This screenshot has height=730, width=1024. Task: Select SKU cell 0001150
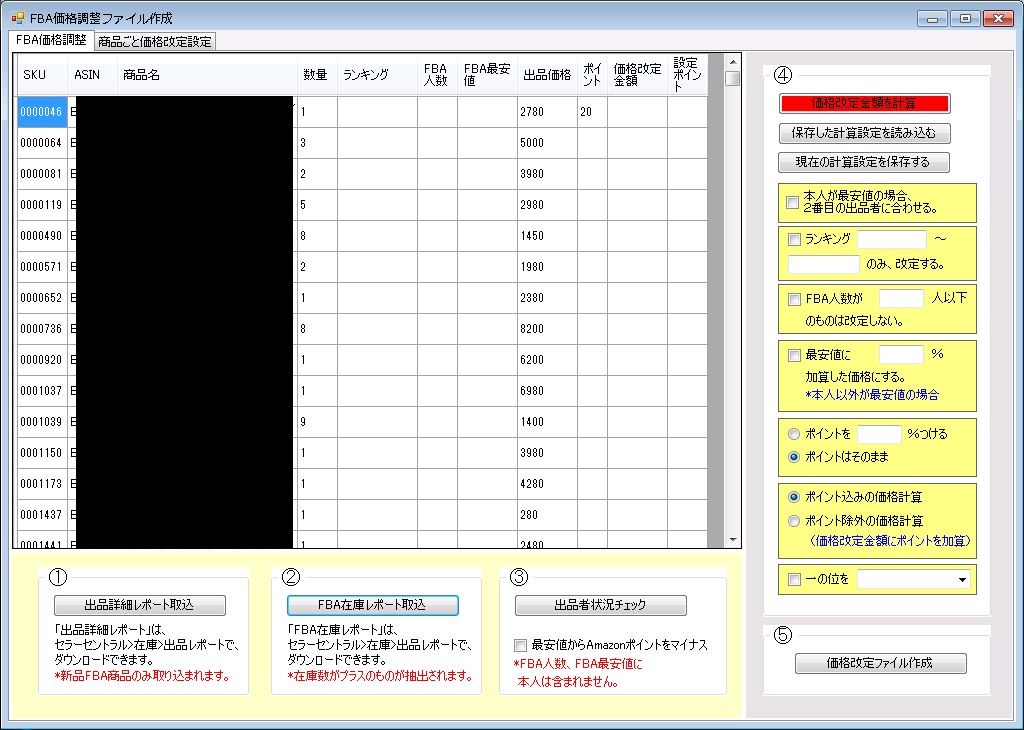pos(42,453)
